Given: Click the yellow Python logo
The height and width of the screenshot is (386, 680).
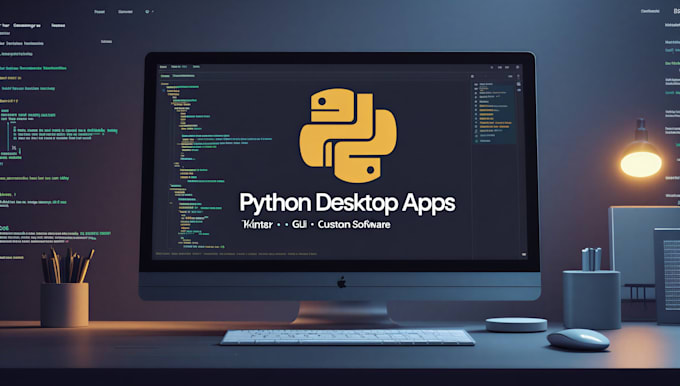Looking at the screenshot, I should coord(348,135).
